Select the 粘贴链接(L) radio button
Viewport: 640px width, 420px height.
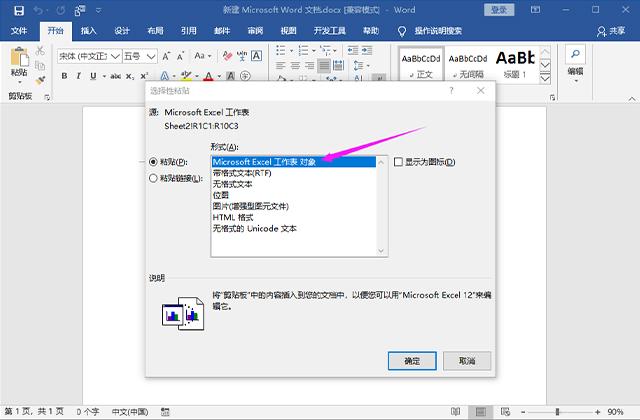click(x=153, y=178)
